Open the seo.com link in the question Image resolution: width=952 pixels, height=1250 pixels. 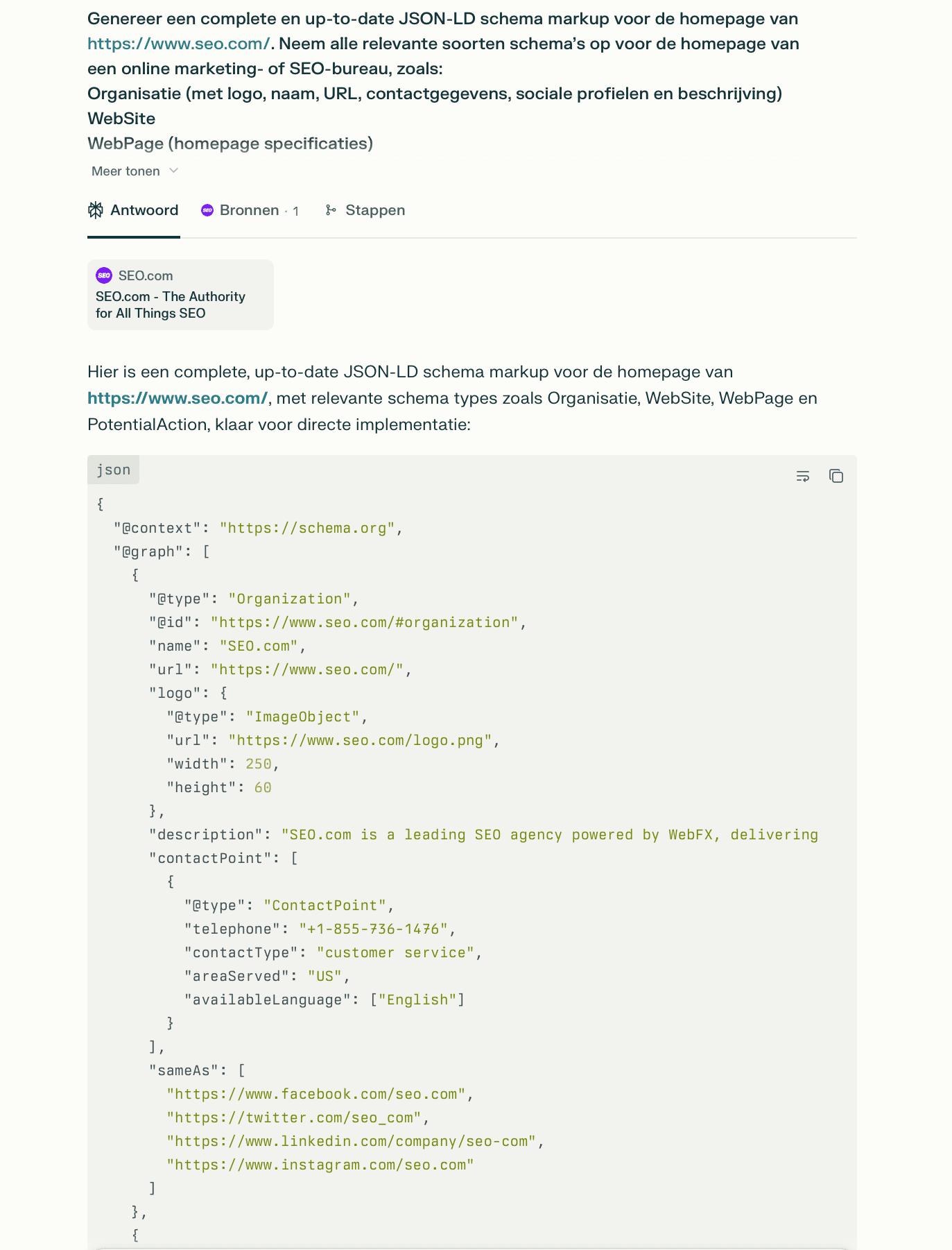[x=178, y=44]
